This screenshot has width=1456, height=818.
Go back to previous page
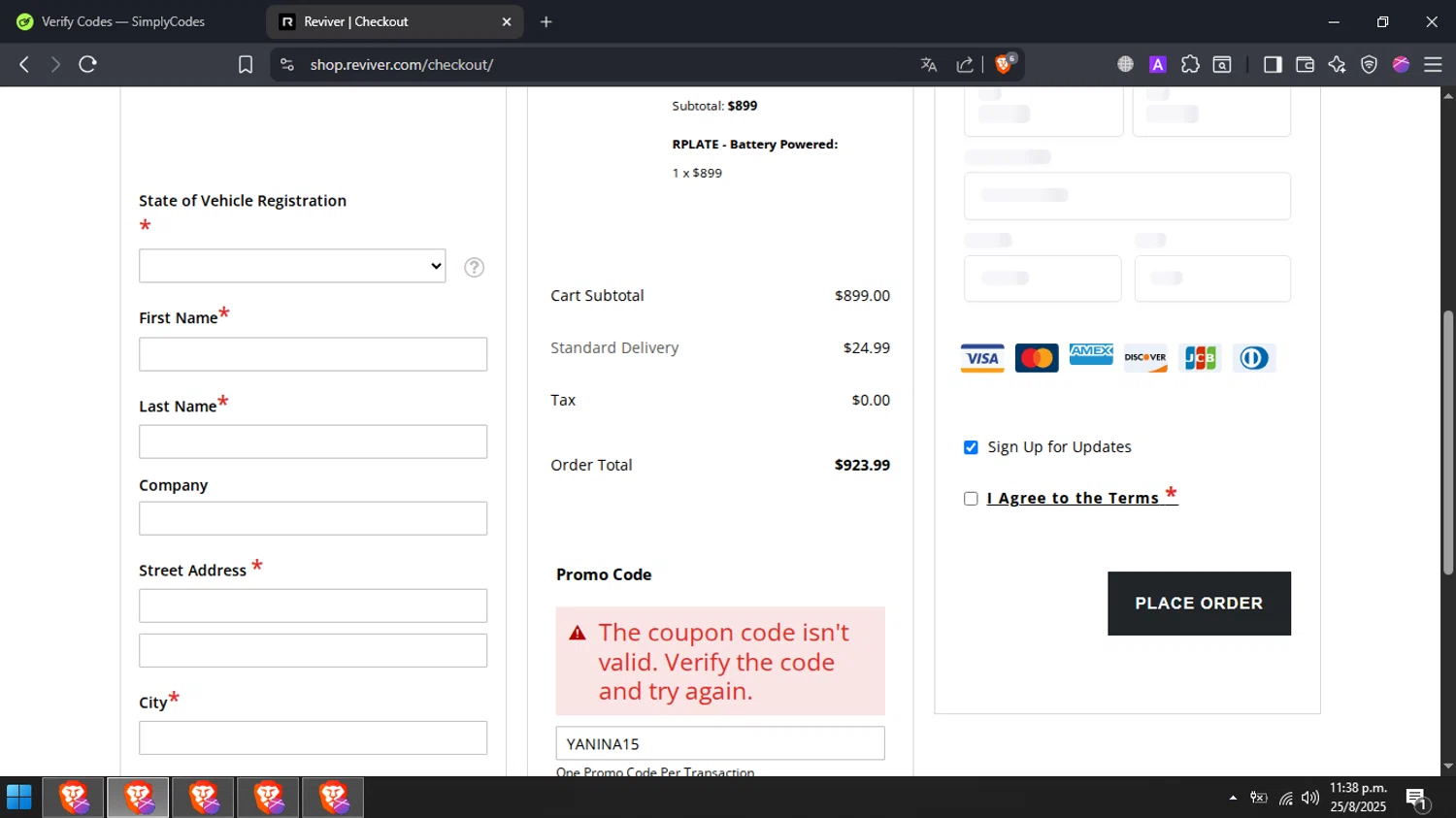pyautogui.click(x=24, y=64)
